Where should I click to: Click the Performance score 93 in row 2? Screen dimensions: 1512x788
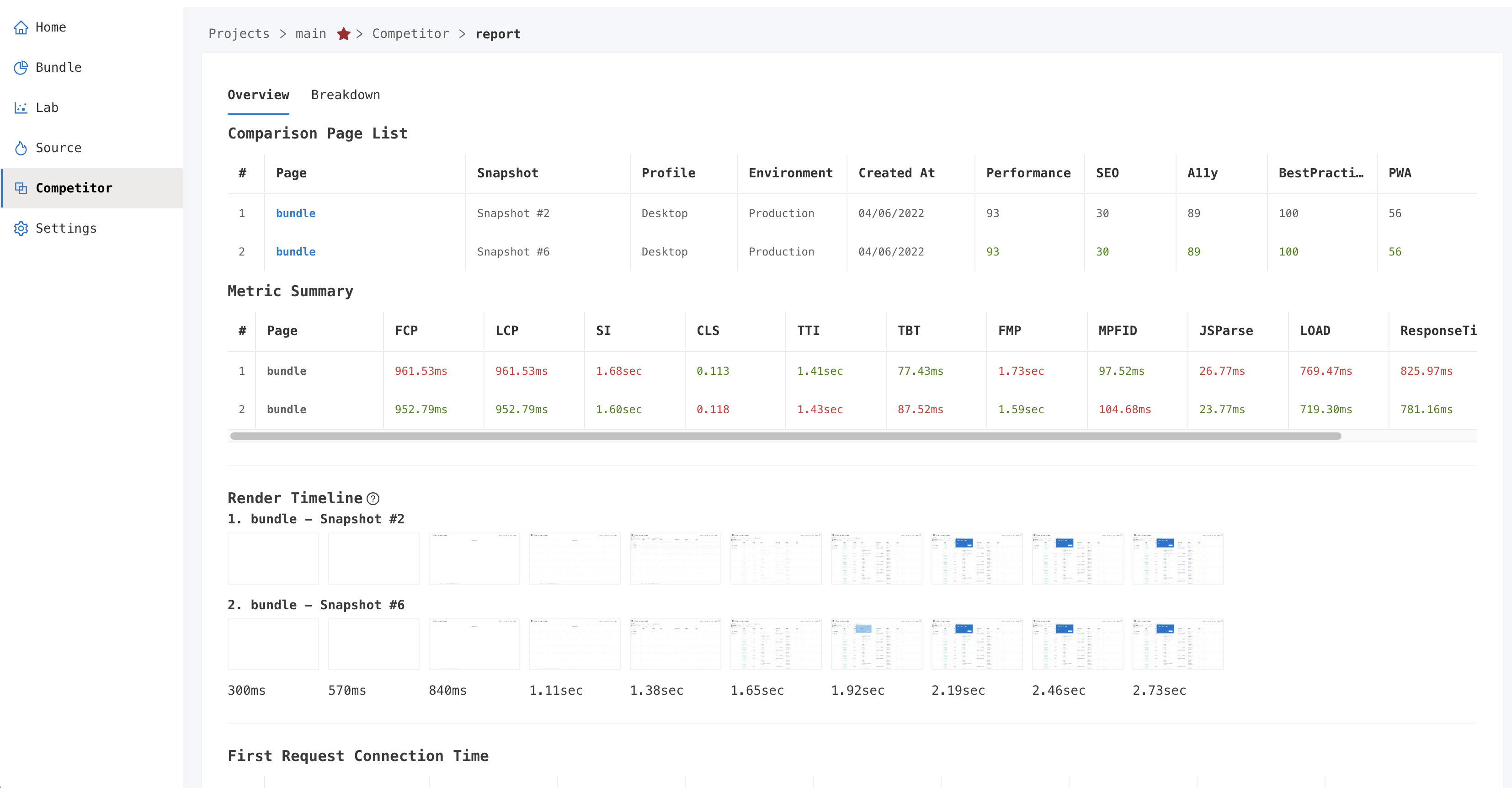[993, 251]
